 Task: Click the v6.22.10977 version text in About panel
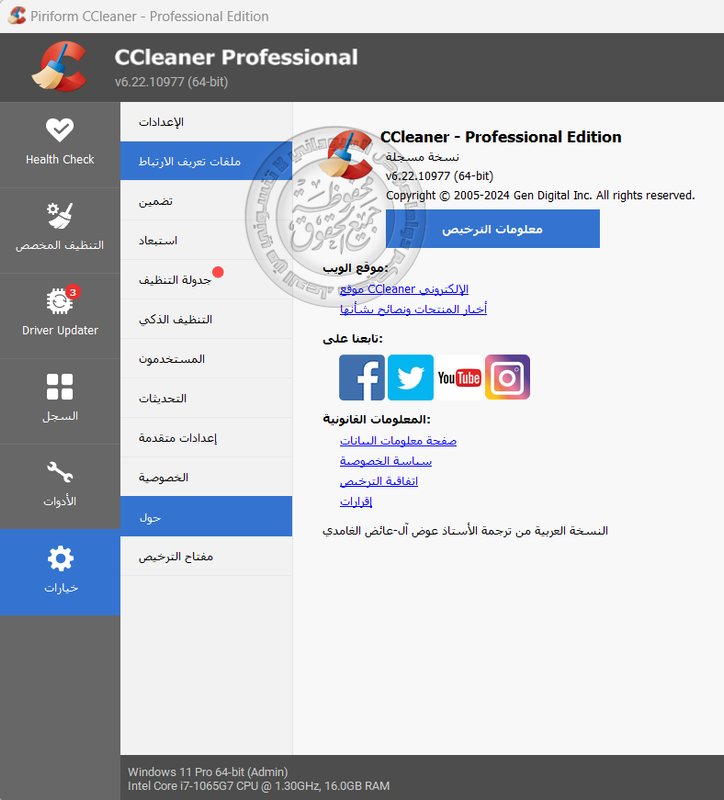pos(439,176)
